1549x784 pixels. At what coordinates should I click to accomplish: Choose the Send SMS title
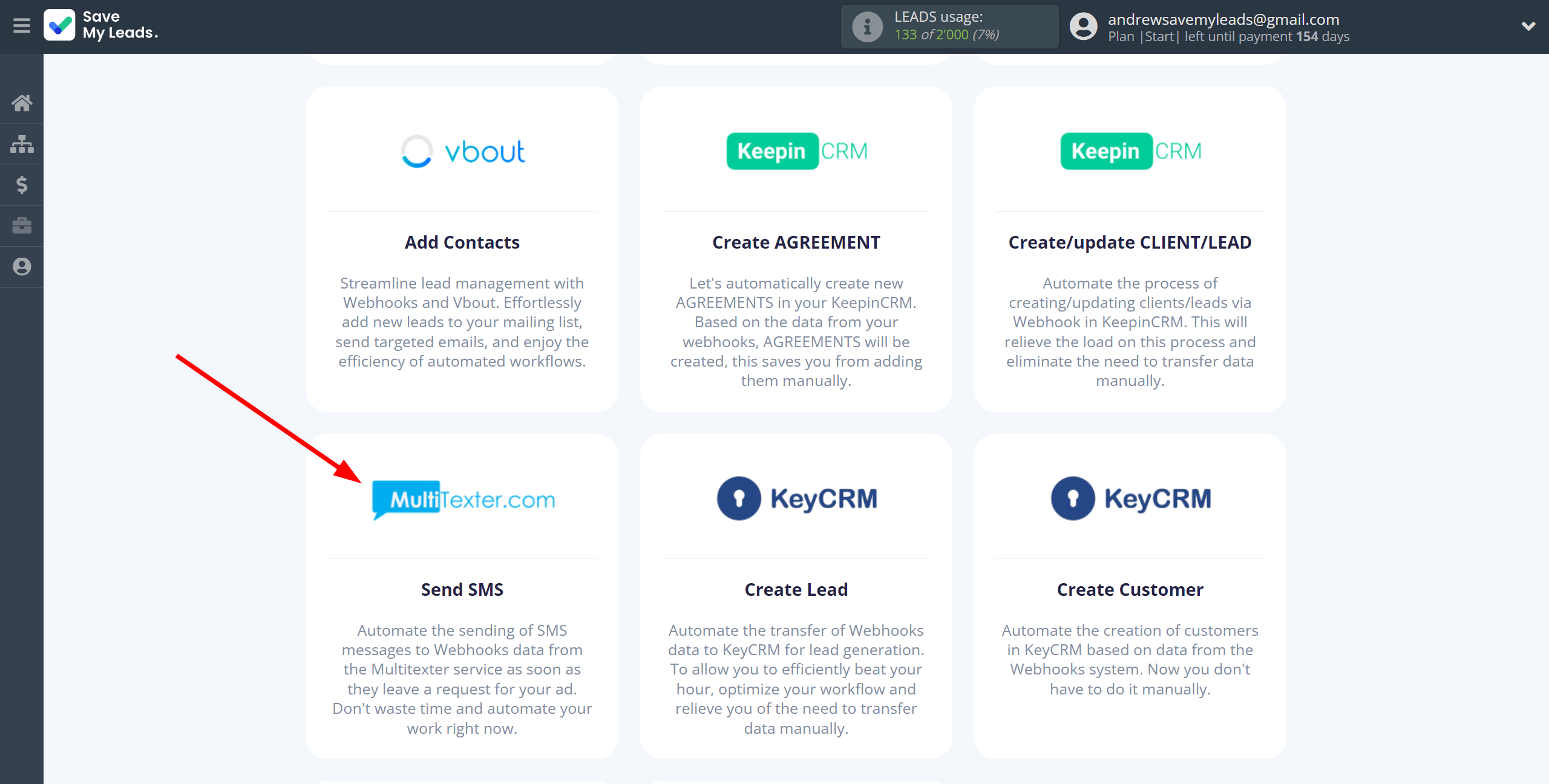(462, 590)
